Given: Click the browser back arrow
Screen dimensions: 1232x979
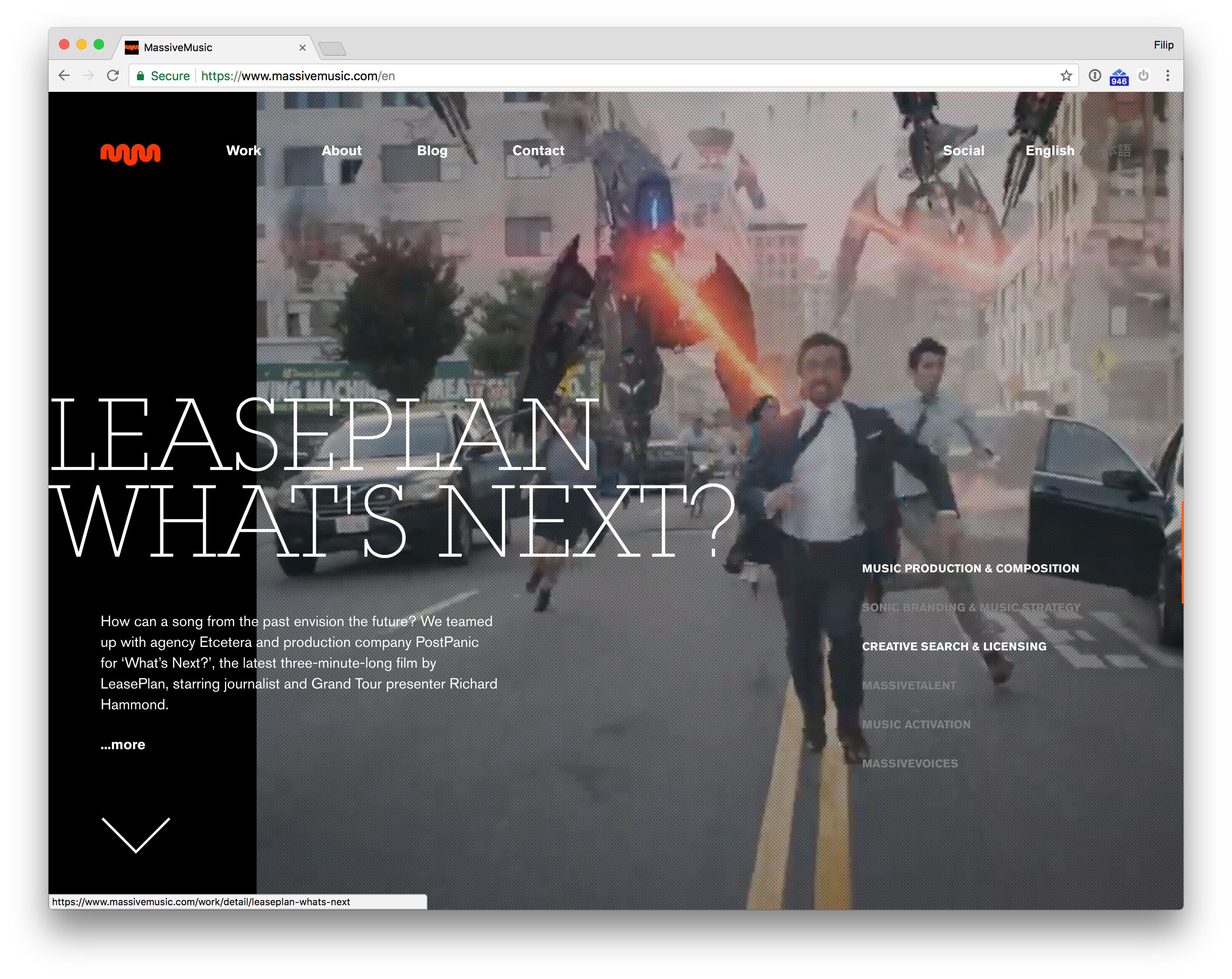Looking at the screenshot, I should tap(64, 75).
